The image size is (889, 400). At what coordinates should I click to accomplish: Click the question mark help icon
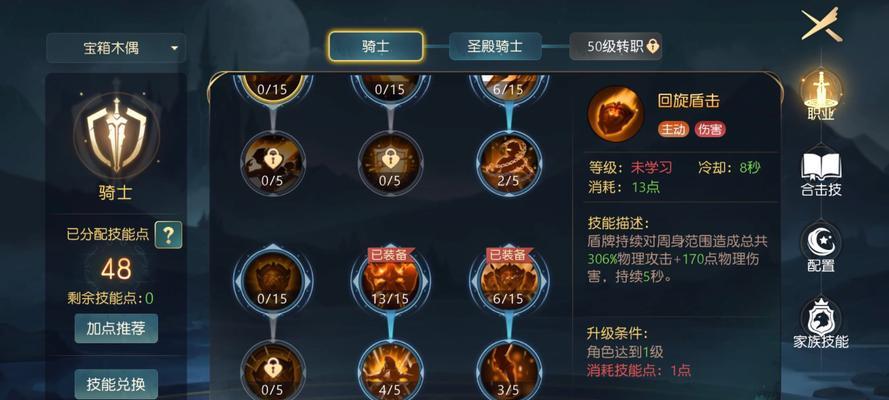click(168, 234)
